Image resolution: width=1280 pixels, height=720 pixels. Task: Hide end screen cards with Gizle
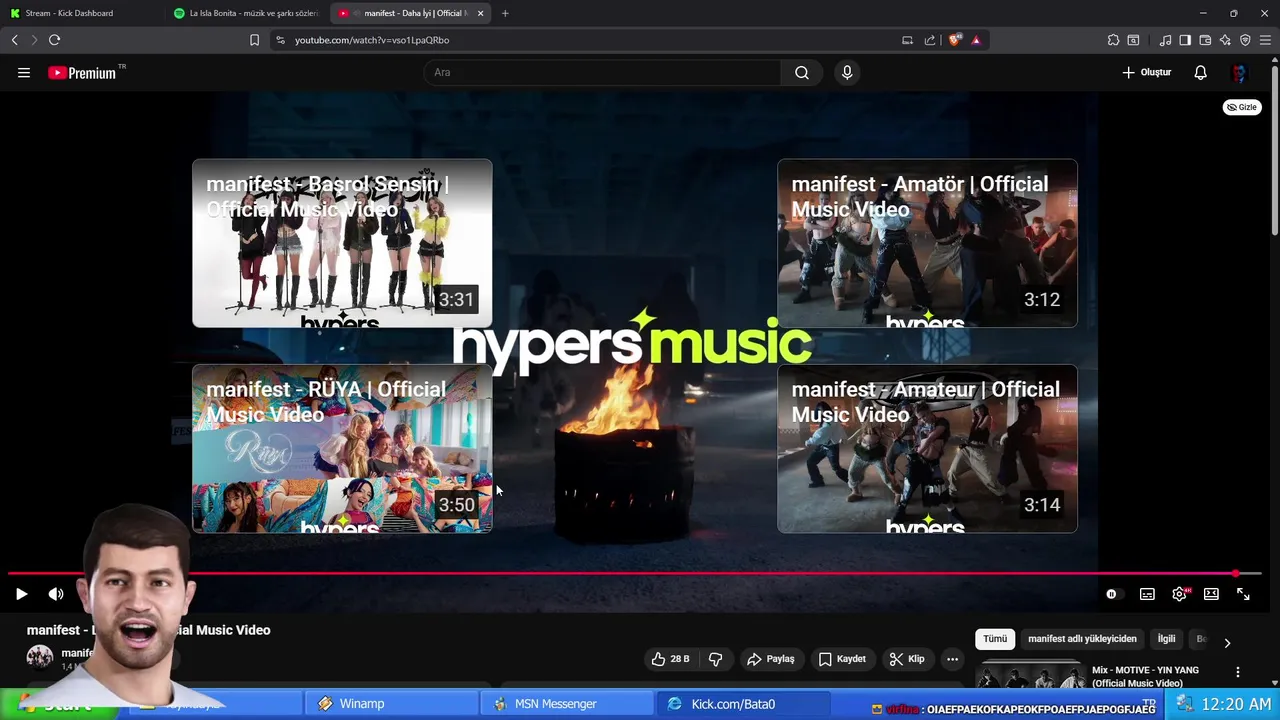1242,107
